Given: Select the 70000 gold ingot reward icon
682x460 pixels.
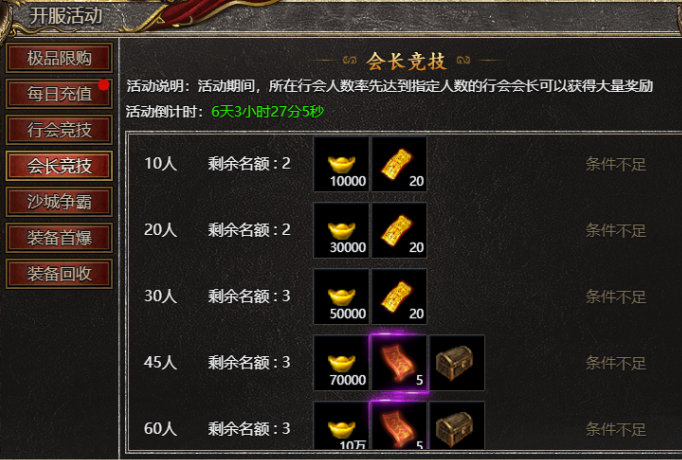Looking at the screenshot, I should coord(341,363).
